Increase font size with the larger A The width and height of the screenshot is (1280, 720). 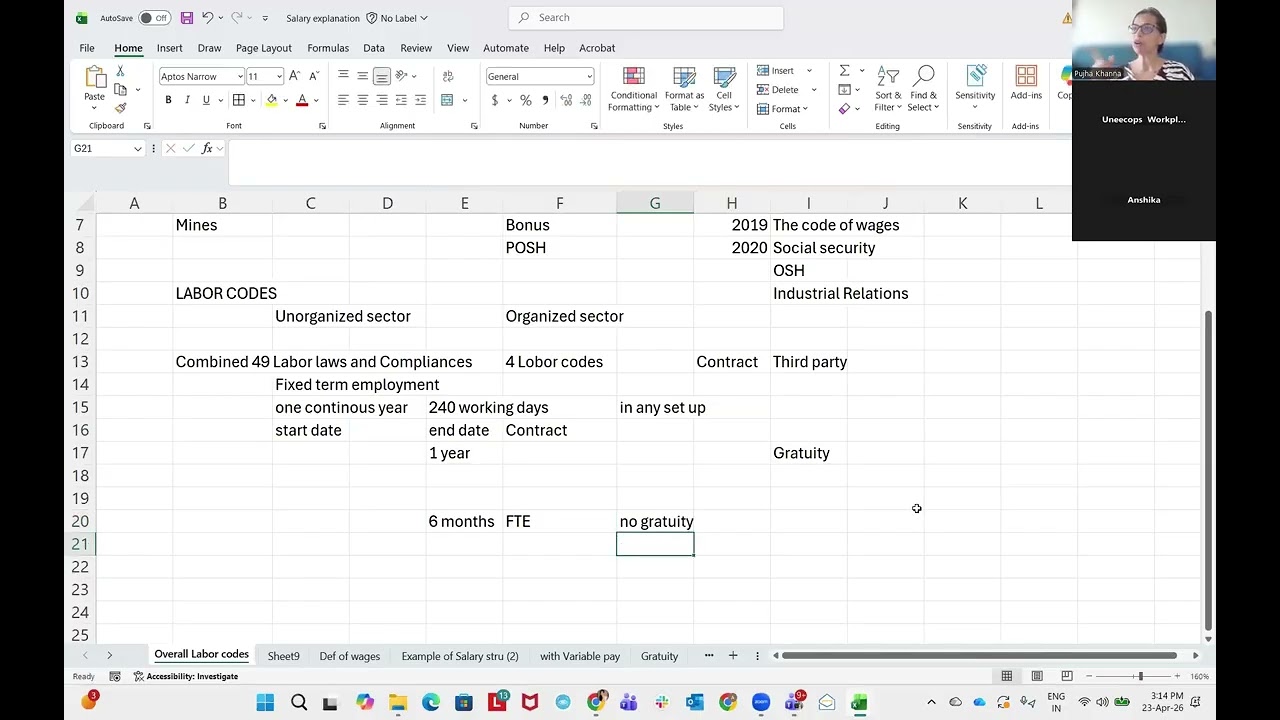click(295, 76)
